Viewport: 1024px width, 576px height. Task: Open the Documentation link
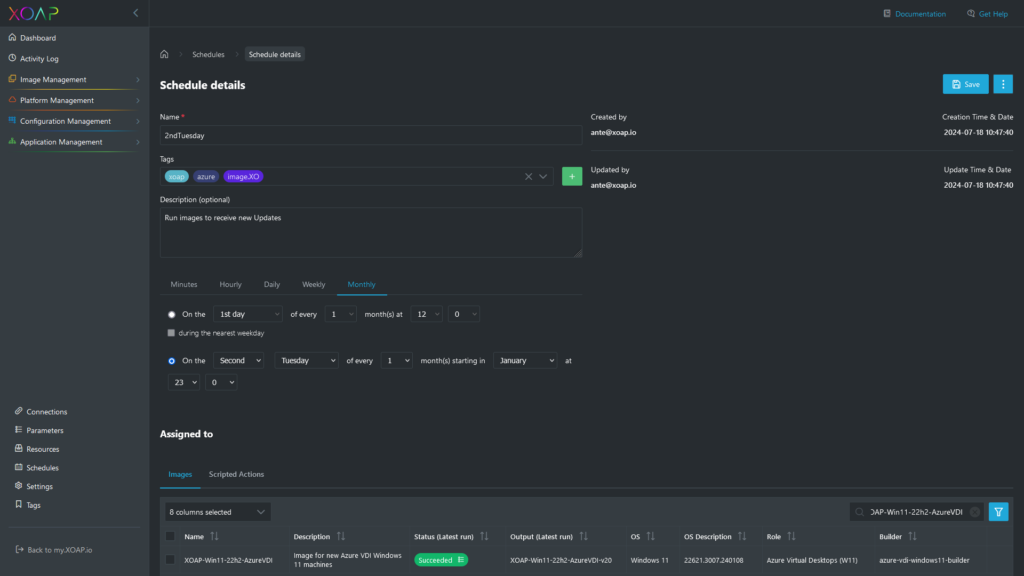[x=914, y=14]
